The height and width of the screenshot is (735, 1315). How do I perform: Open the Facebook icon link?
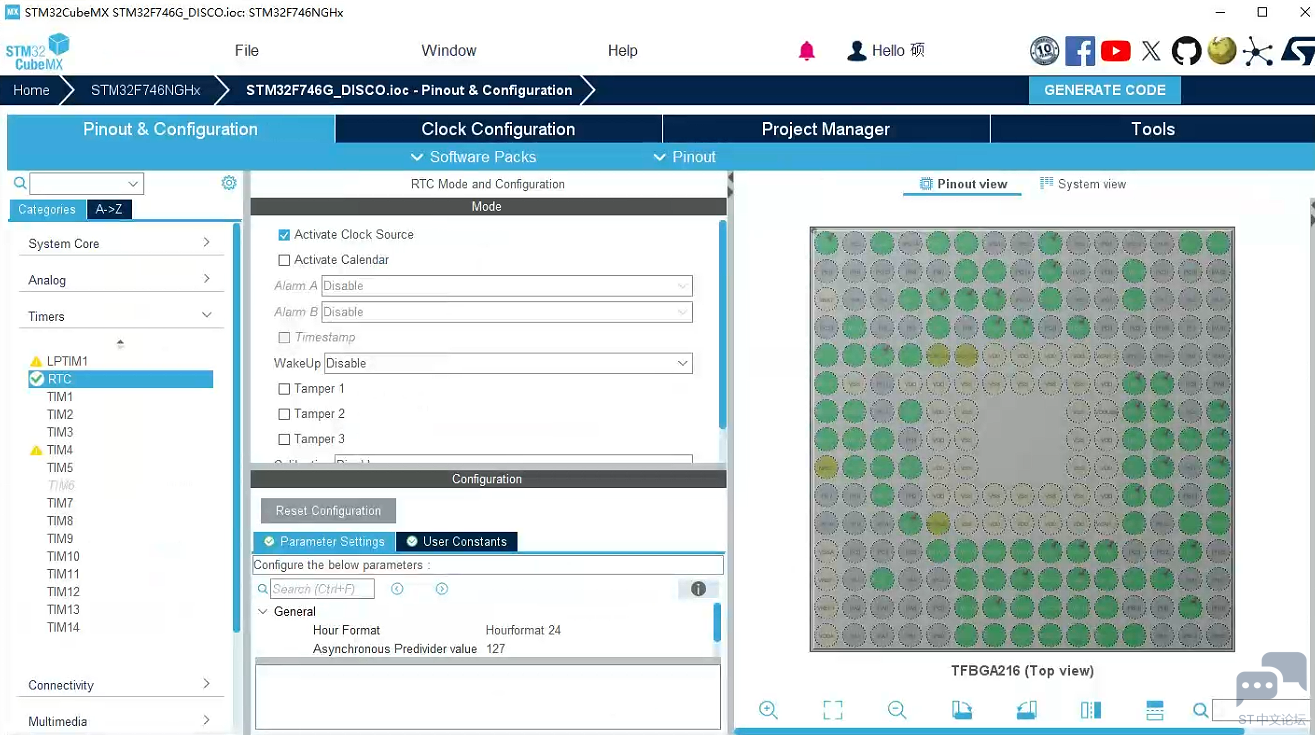pos(1080,51)
